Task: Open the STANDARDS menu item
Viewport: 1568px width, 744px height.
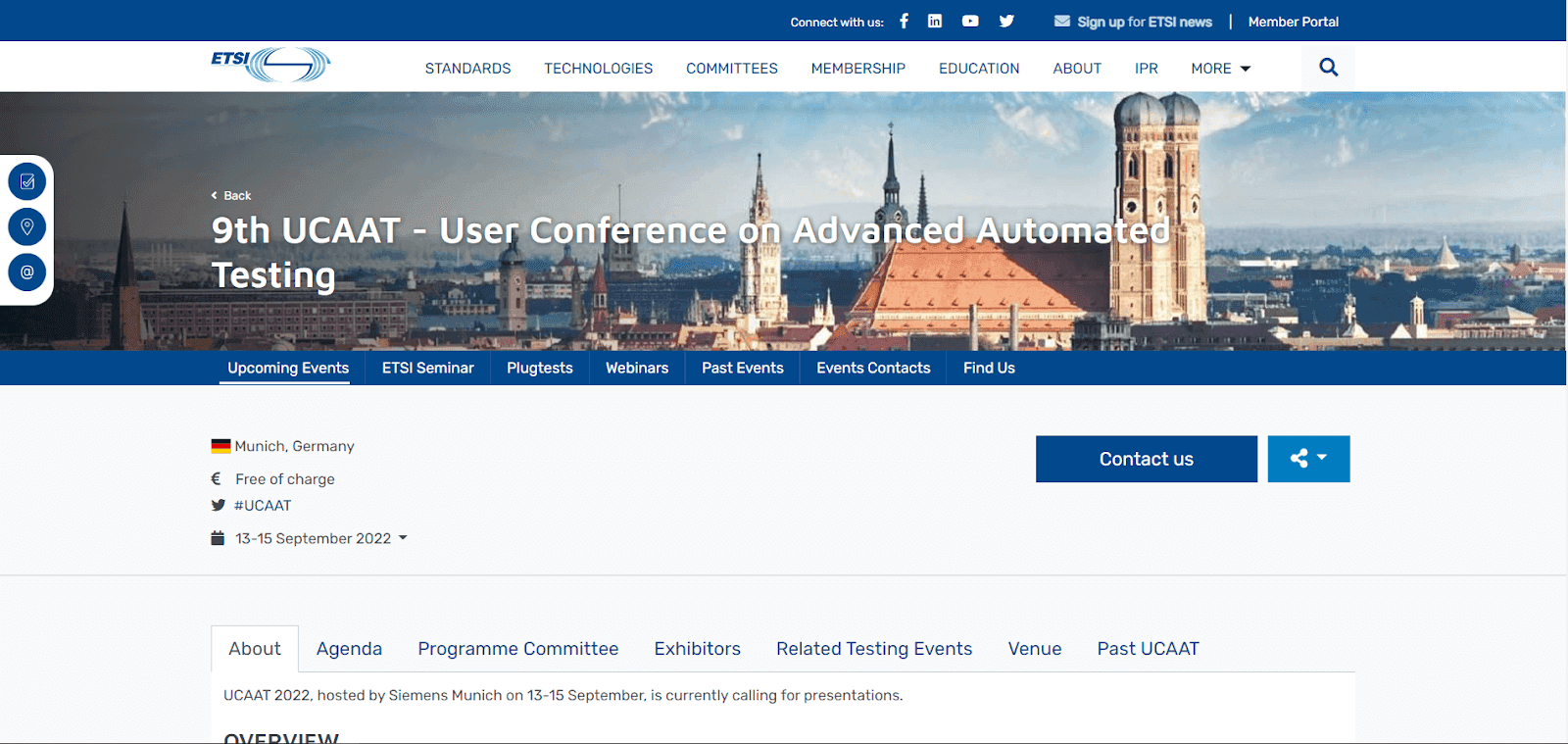Action: click(x=467, y=69)
